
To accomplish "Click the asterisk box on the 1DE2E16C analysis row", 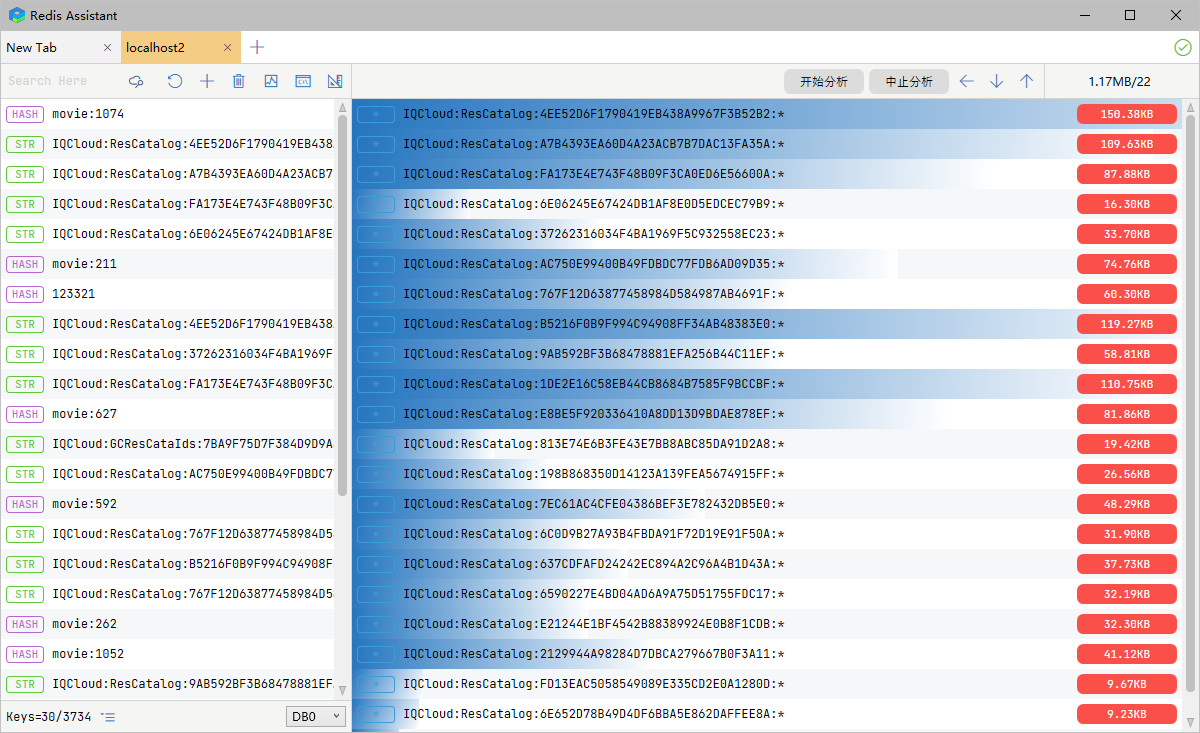I will coord(376,384).
